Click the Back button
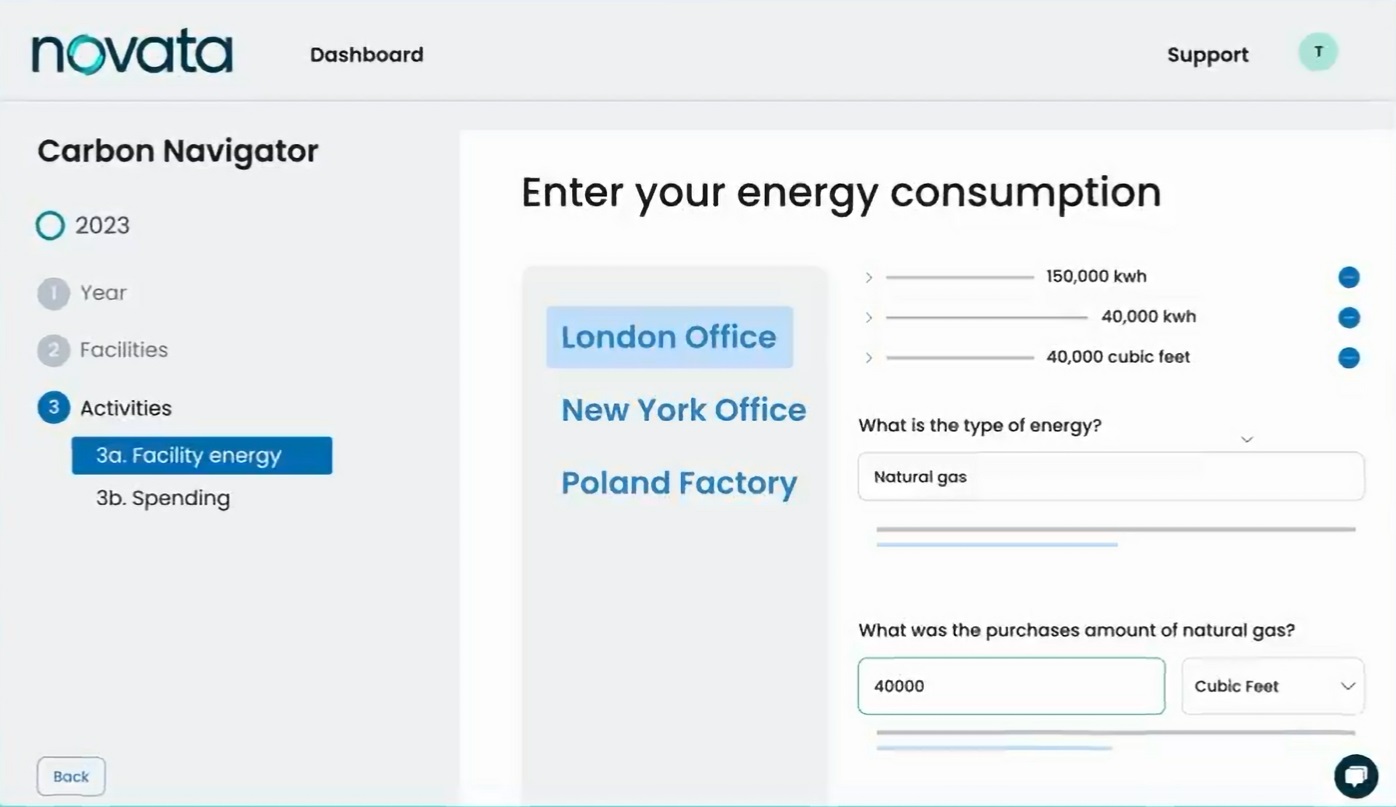Image resolution: width=1396 pixels, height=807 pixels. [x=71, y=776]
